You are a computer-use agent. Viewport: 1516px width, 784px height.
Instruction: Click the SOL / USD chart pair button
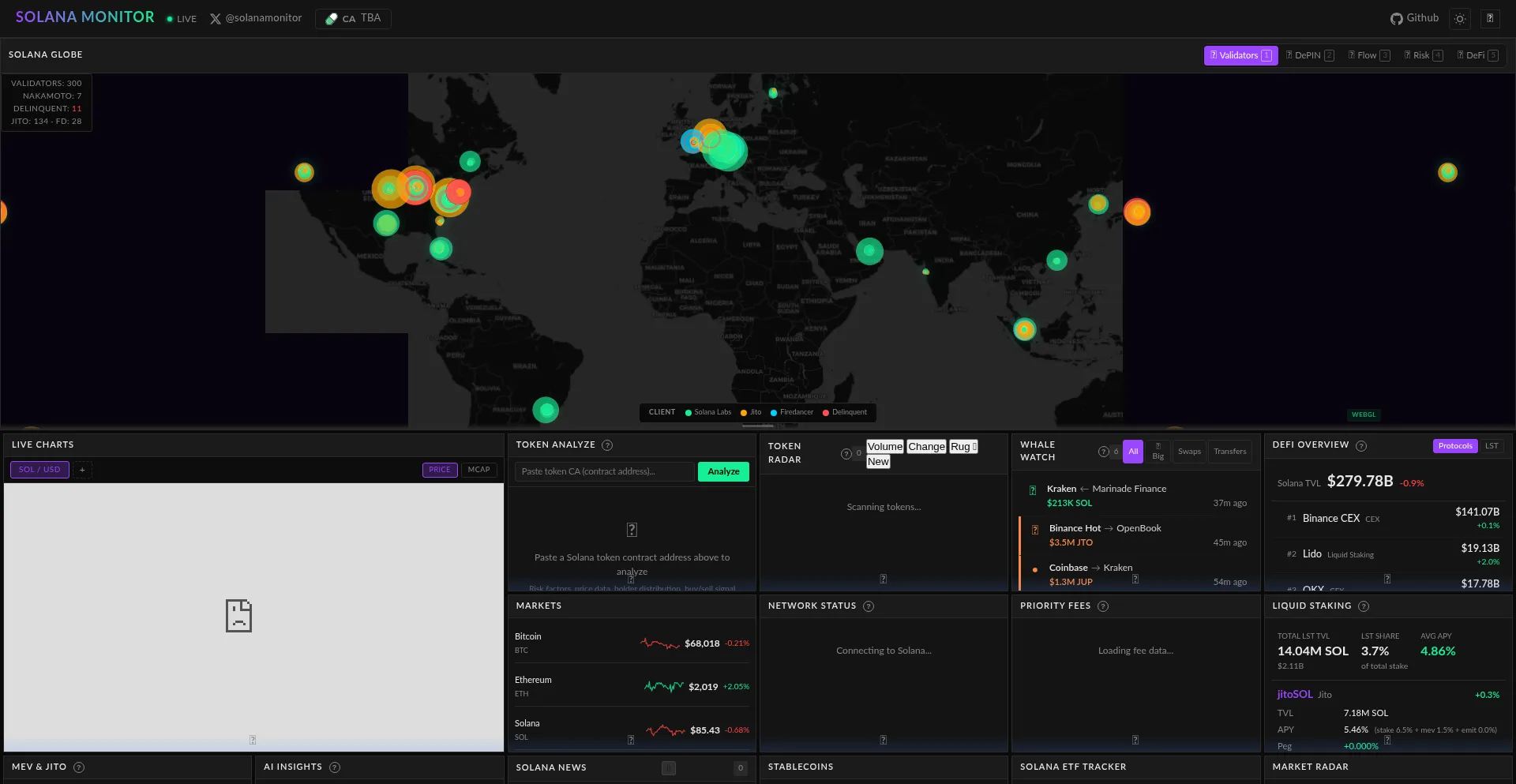(39, 470)
